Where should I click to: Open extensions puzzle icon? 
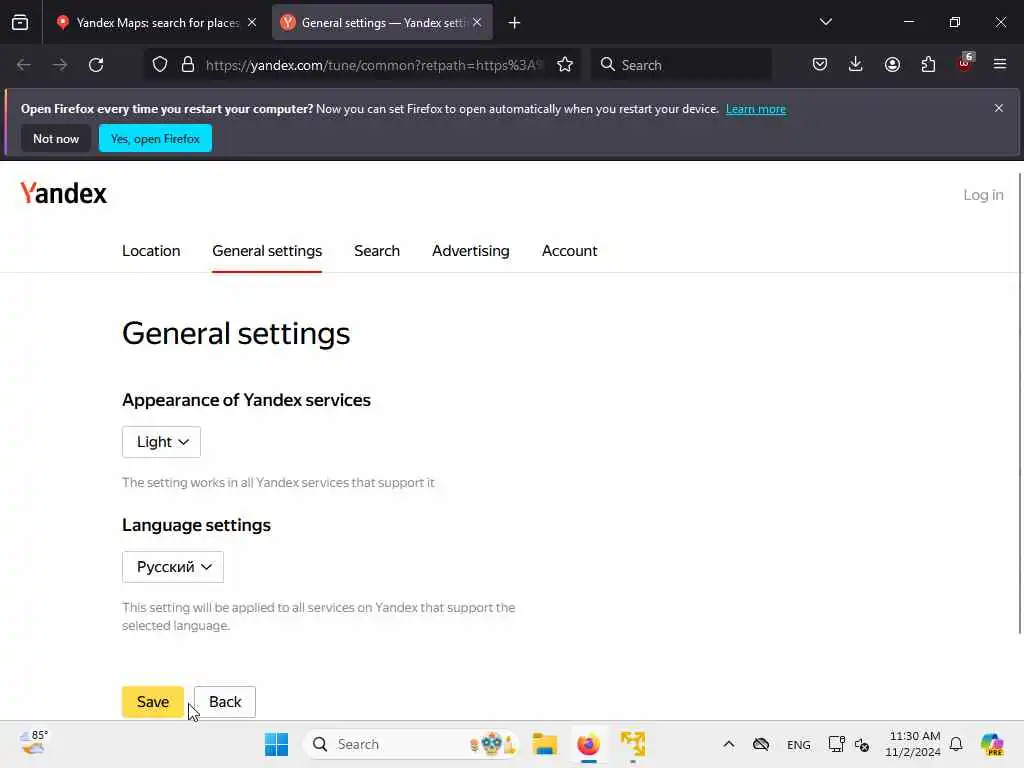[x=928, y=64]
